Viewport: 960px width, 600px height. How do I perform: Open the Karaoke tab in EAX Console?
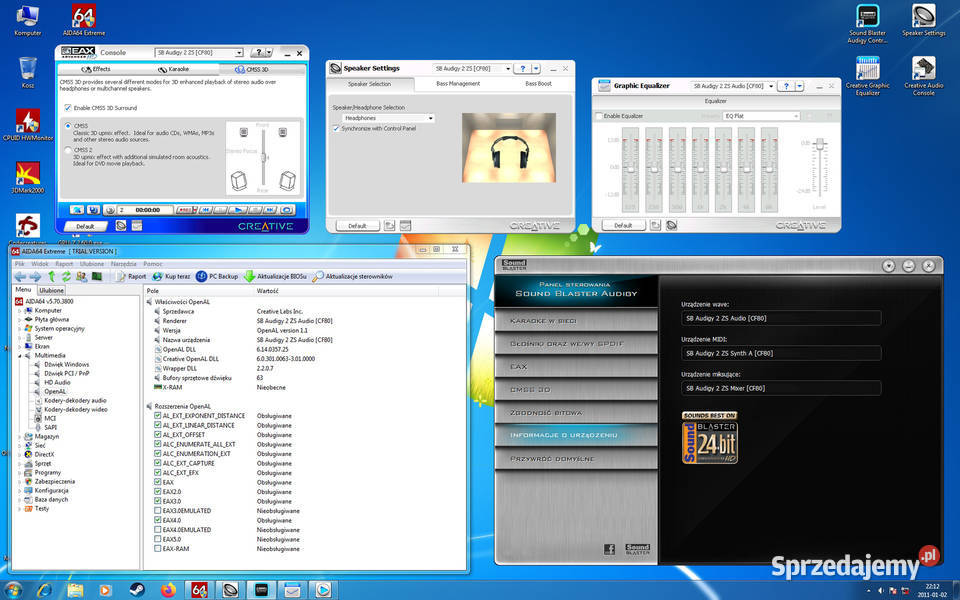coord(173,69)
